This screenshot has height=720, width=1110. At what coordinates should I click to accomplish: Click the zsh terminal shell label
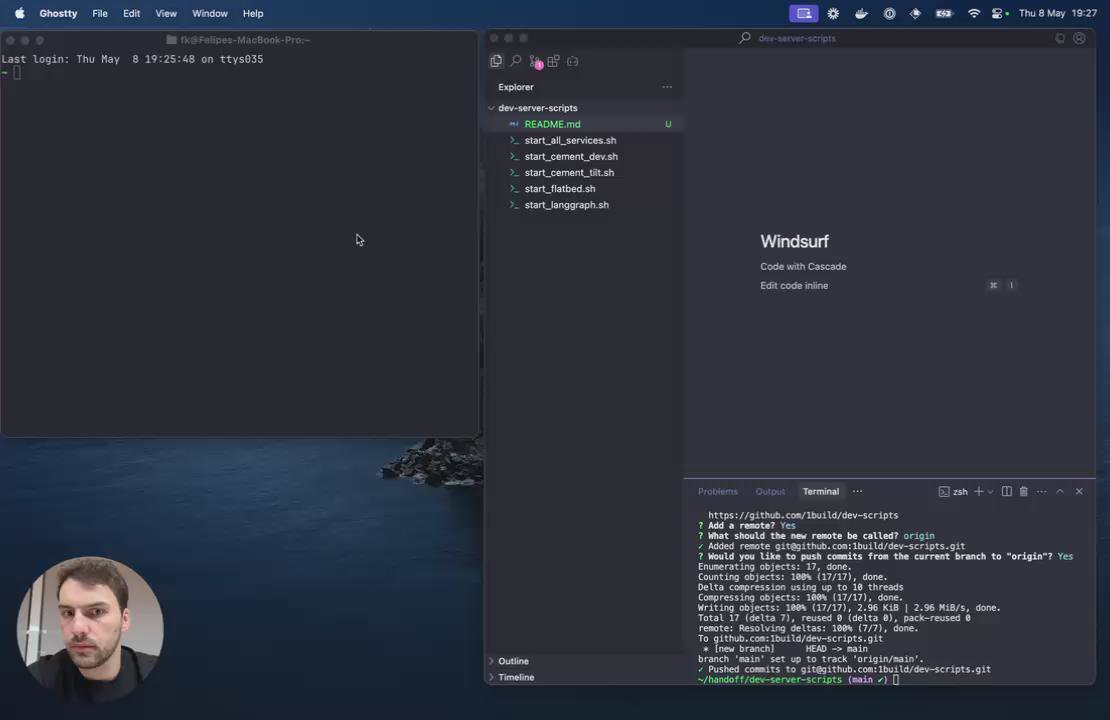(953, 491)
